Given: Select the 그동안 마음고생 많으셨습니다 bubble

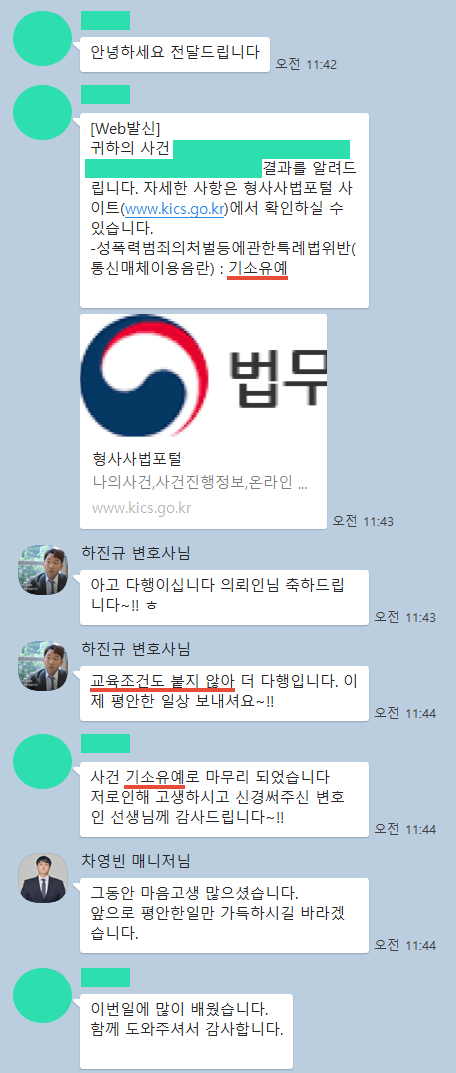Looking at the screenshot, I should point(225,914).
